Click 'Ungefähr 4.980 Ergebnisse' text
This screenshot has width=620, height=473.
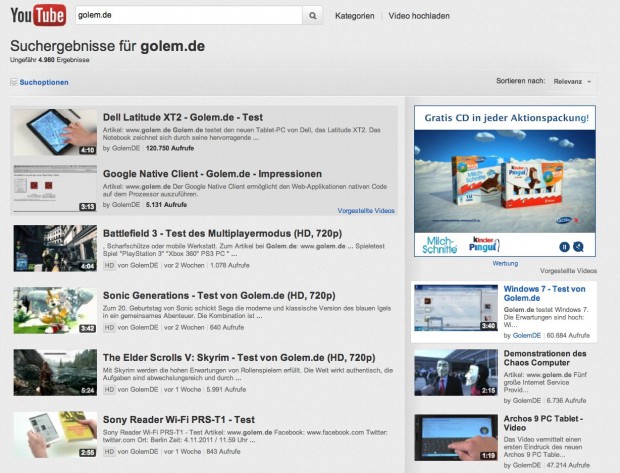click(49, 60)
